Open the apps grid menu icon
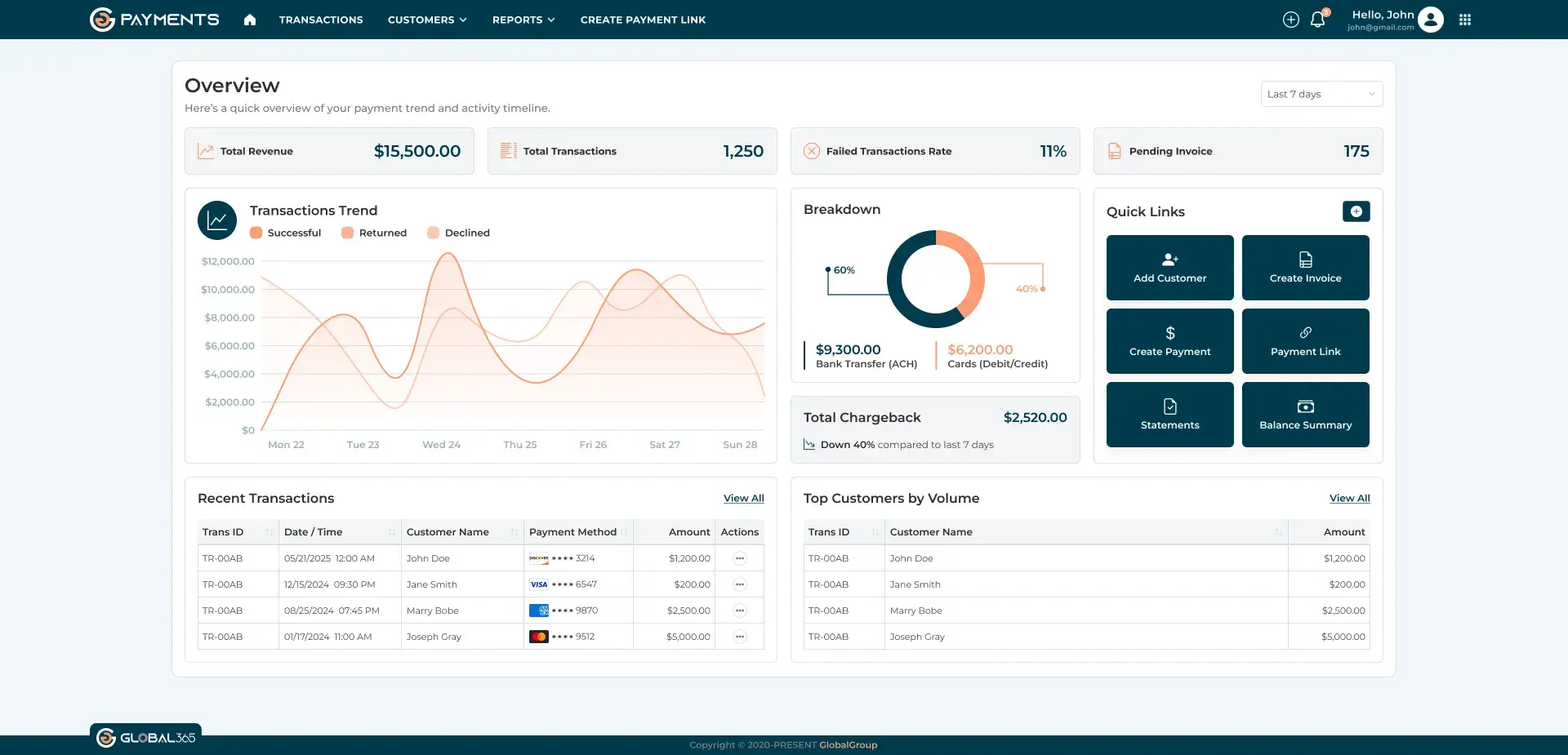The width and height of the screenshot is (1568, 755). (1465, 20)
